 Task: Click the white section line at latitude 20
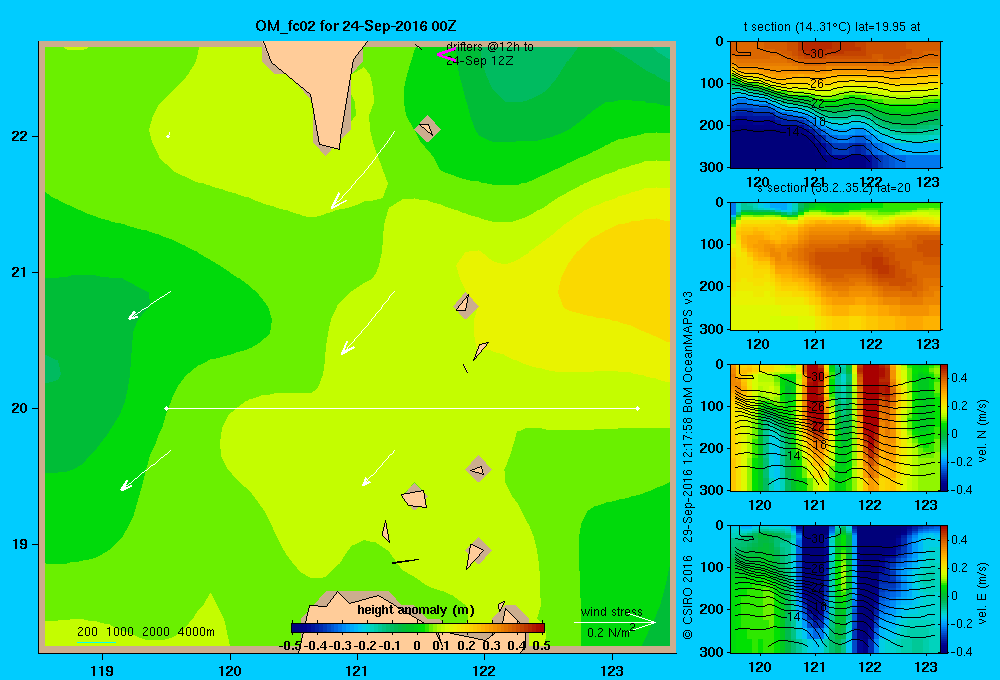(x=402, y=408)
